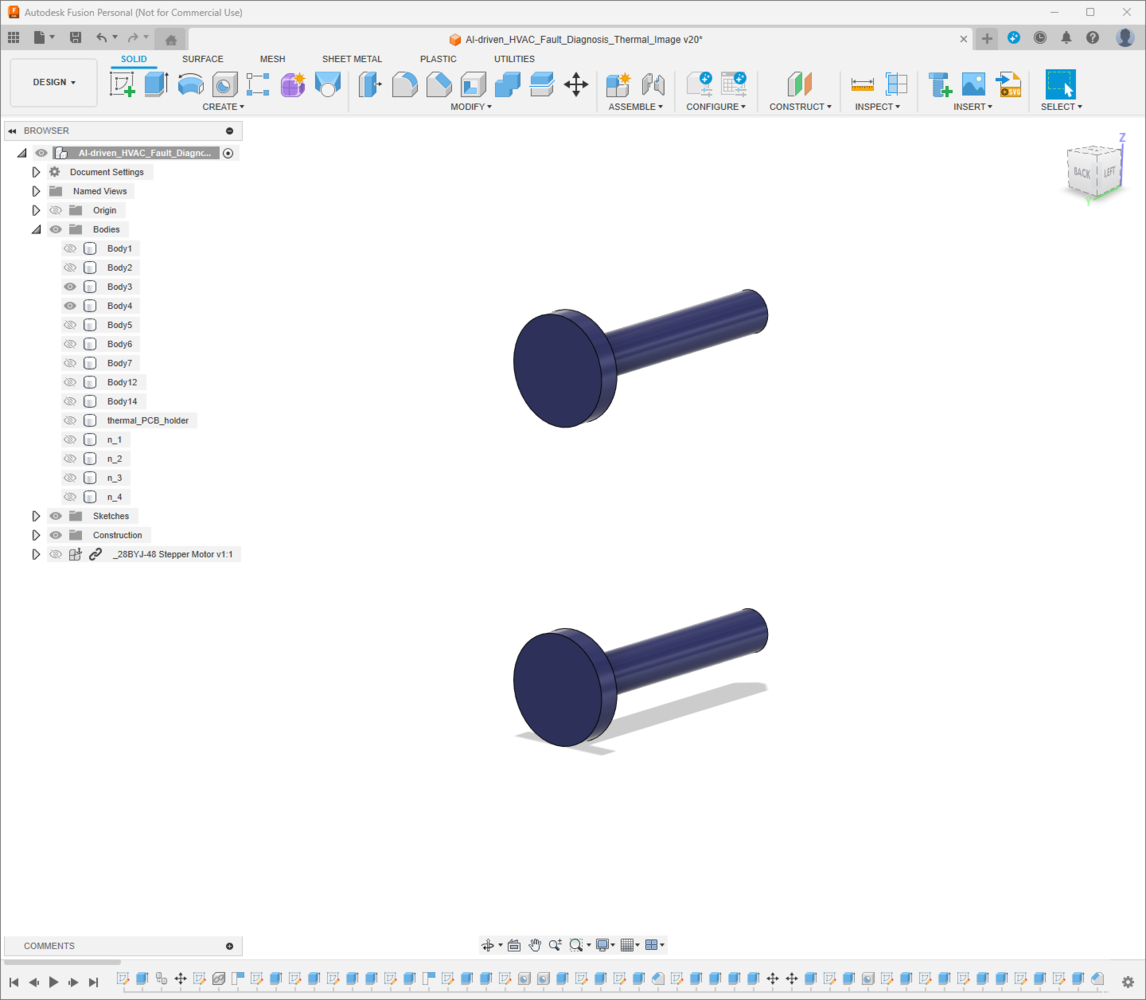The width and height of the screenshot is (1146, 1000).
Task: Click the ViewCube BACK face
Action: (1082, 172)
